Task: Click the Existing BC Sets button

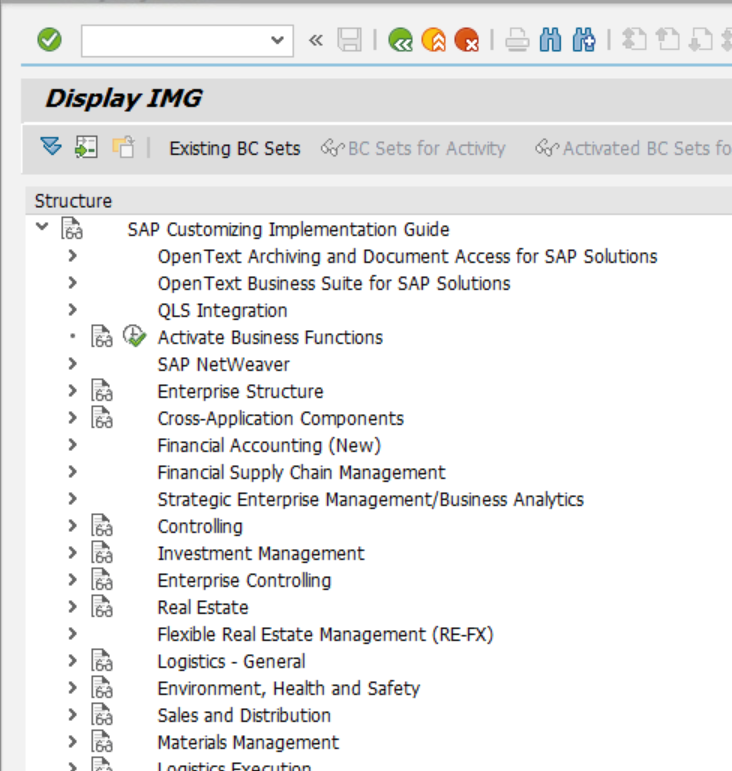Action: [234, 148]
